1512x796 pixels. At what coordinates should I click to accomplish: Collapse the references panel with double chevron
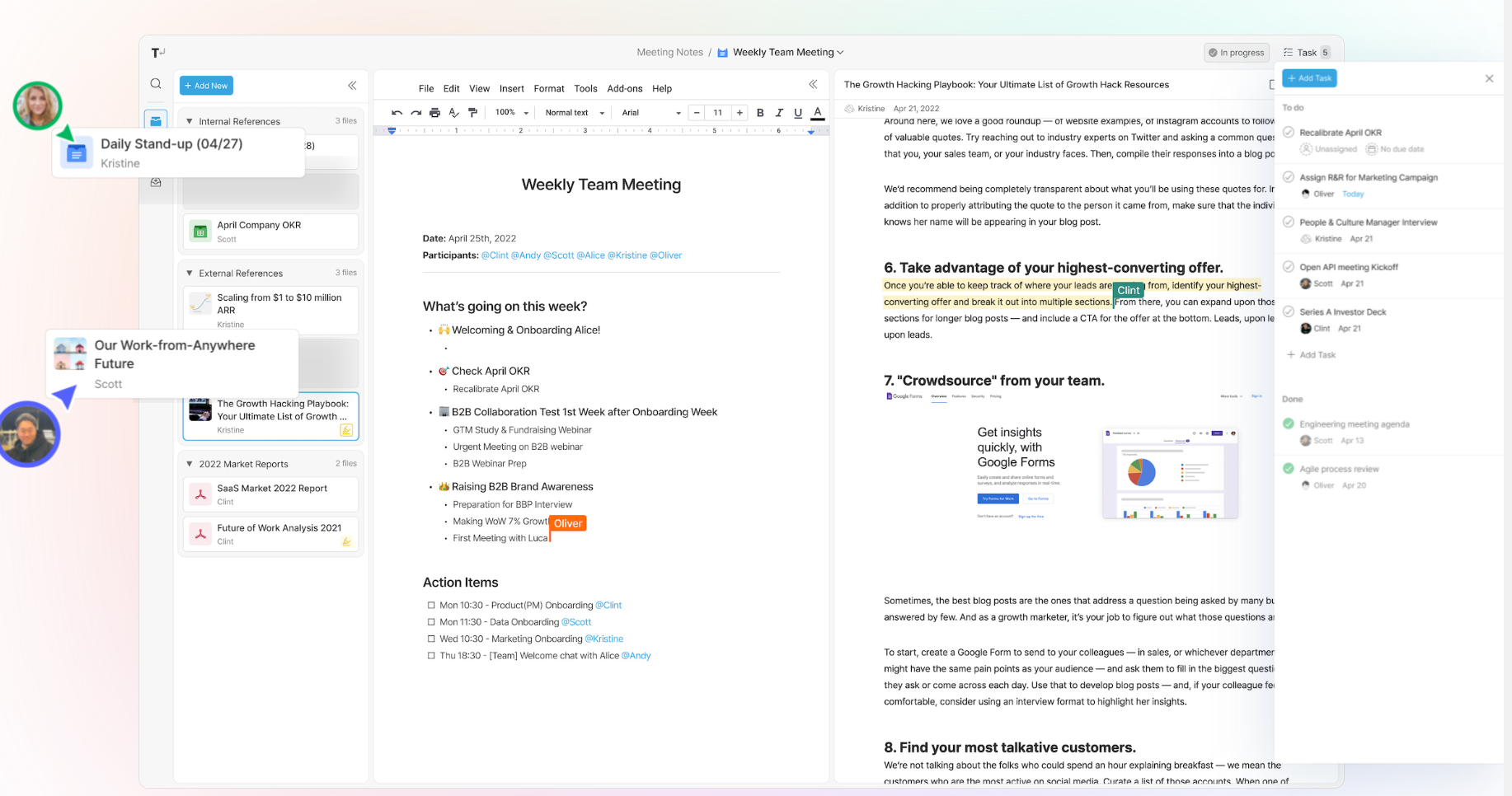click(352, 85)
